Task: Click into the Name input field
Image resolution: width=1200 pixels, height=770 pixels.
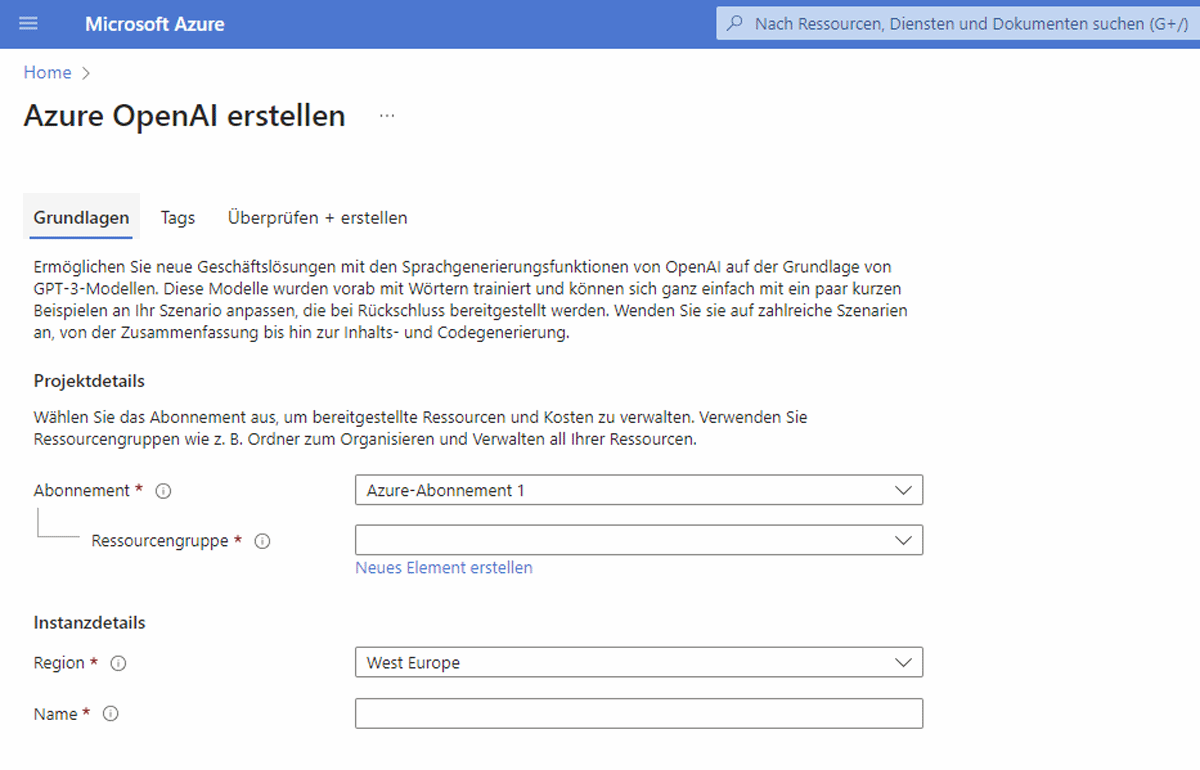Action: coord(638,714)
